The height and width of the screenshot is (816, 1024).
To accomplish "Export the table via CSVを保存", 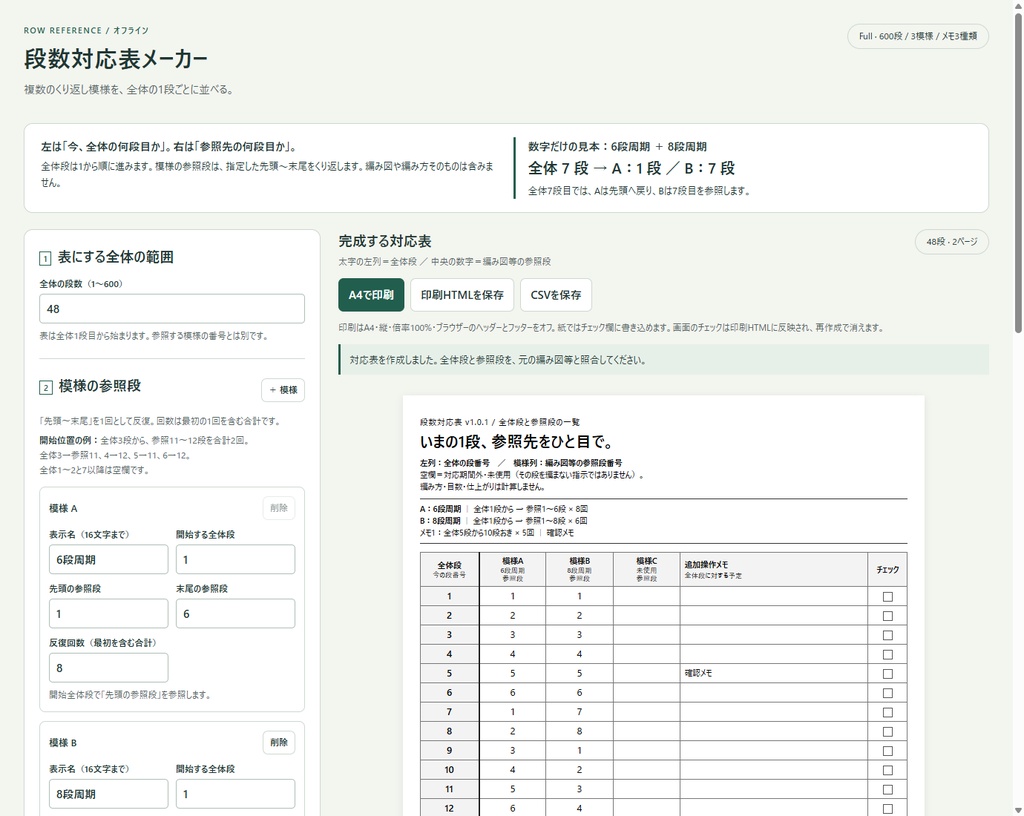I will 556,295.
